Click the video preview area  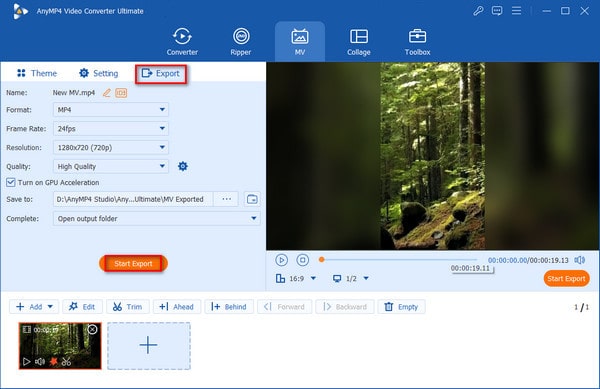[x=433, y=156]
